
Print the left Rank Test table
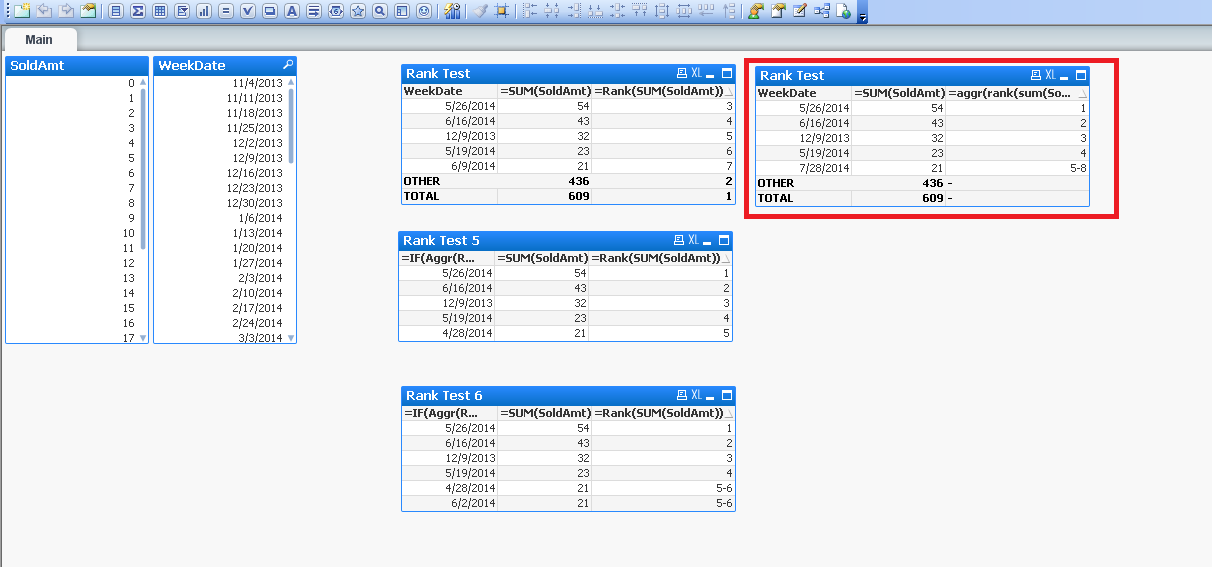[x=682, y=73]
